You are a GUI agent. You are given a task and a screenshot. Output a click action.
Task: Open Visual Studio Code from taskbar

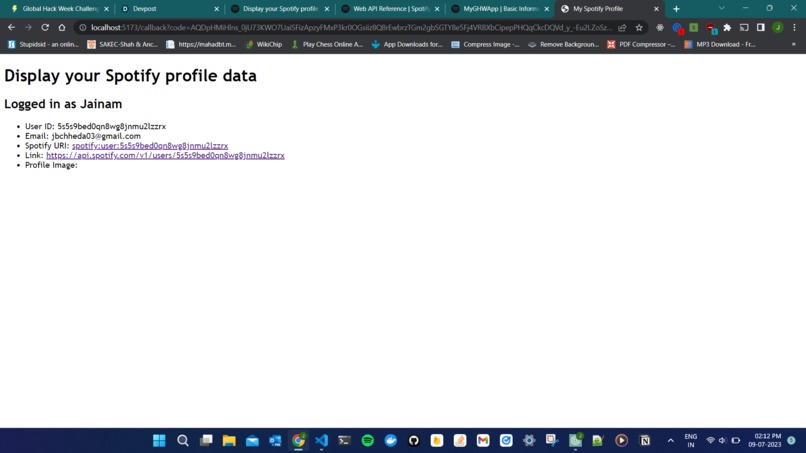pyautogui.click(x=321, y=441)
